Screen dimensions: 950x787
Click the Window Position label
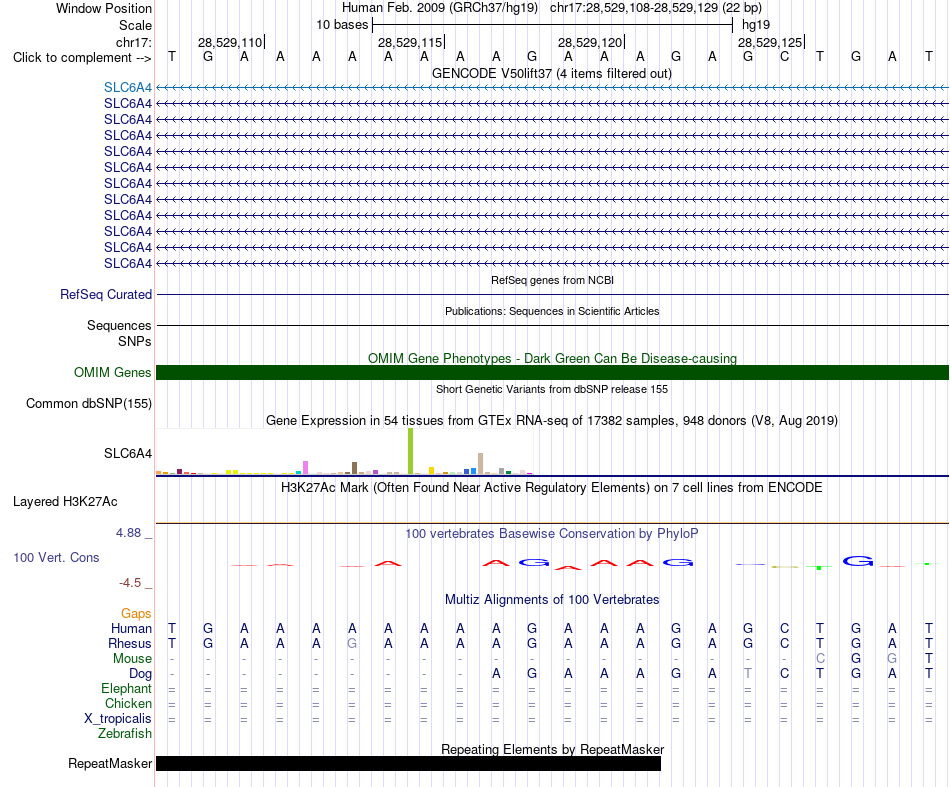point(104,8)
